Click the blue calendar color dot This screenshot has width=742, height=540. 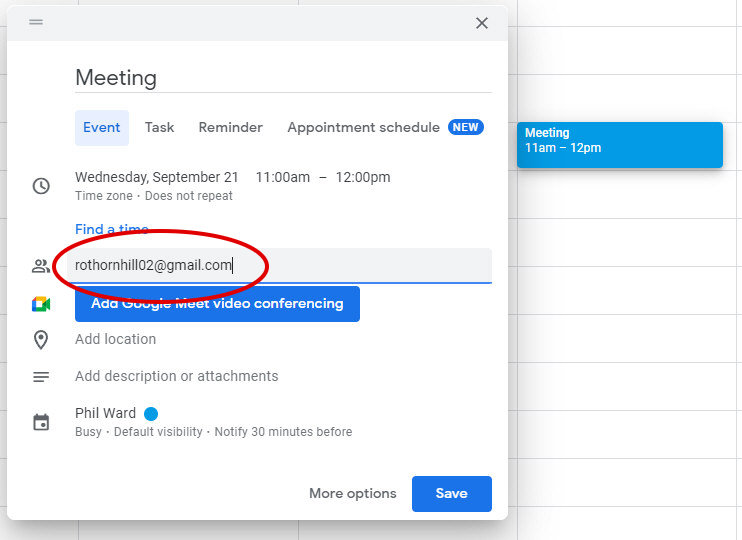click(151, 414)
